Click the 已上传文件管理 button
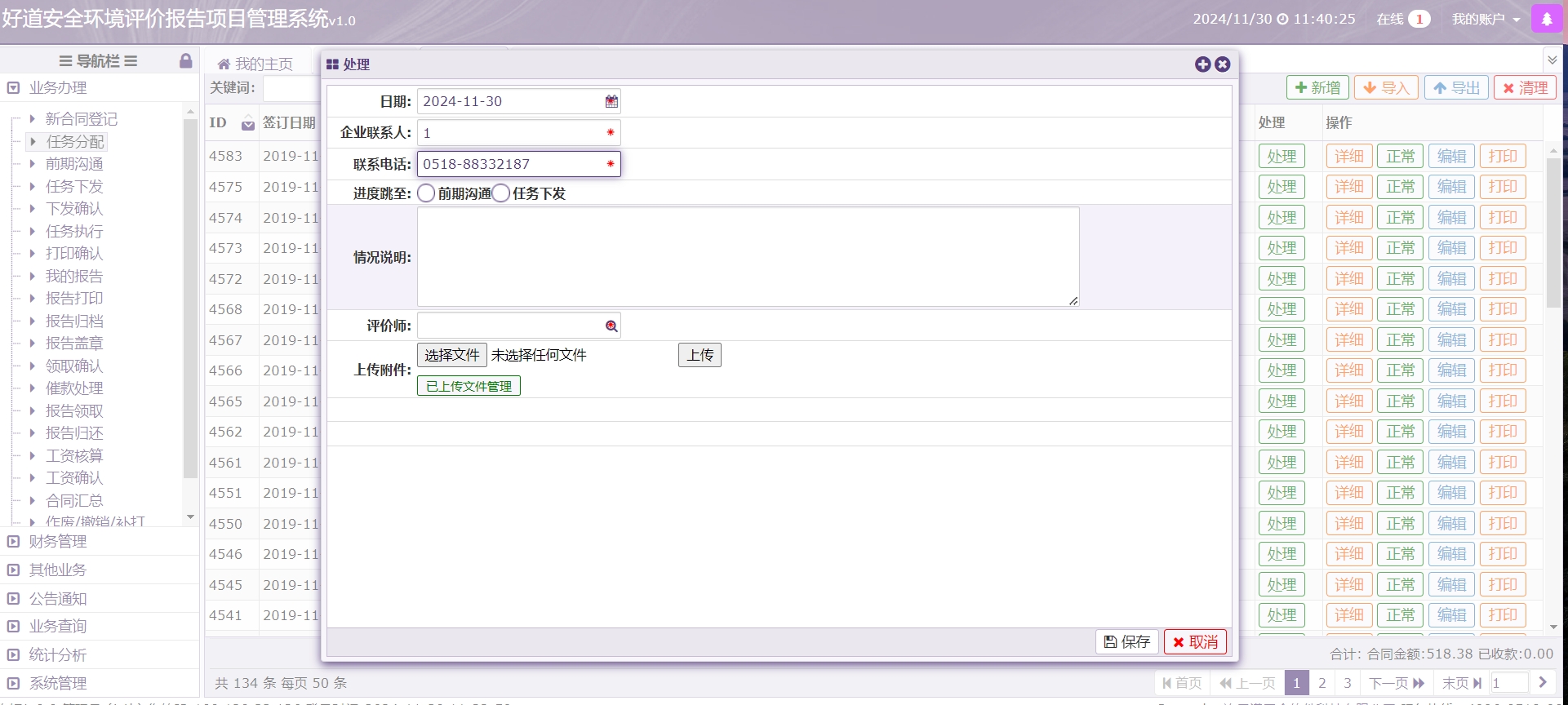 coord(469,386)
